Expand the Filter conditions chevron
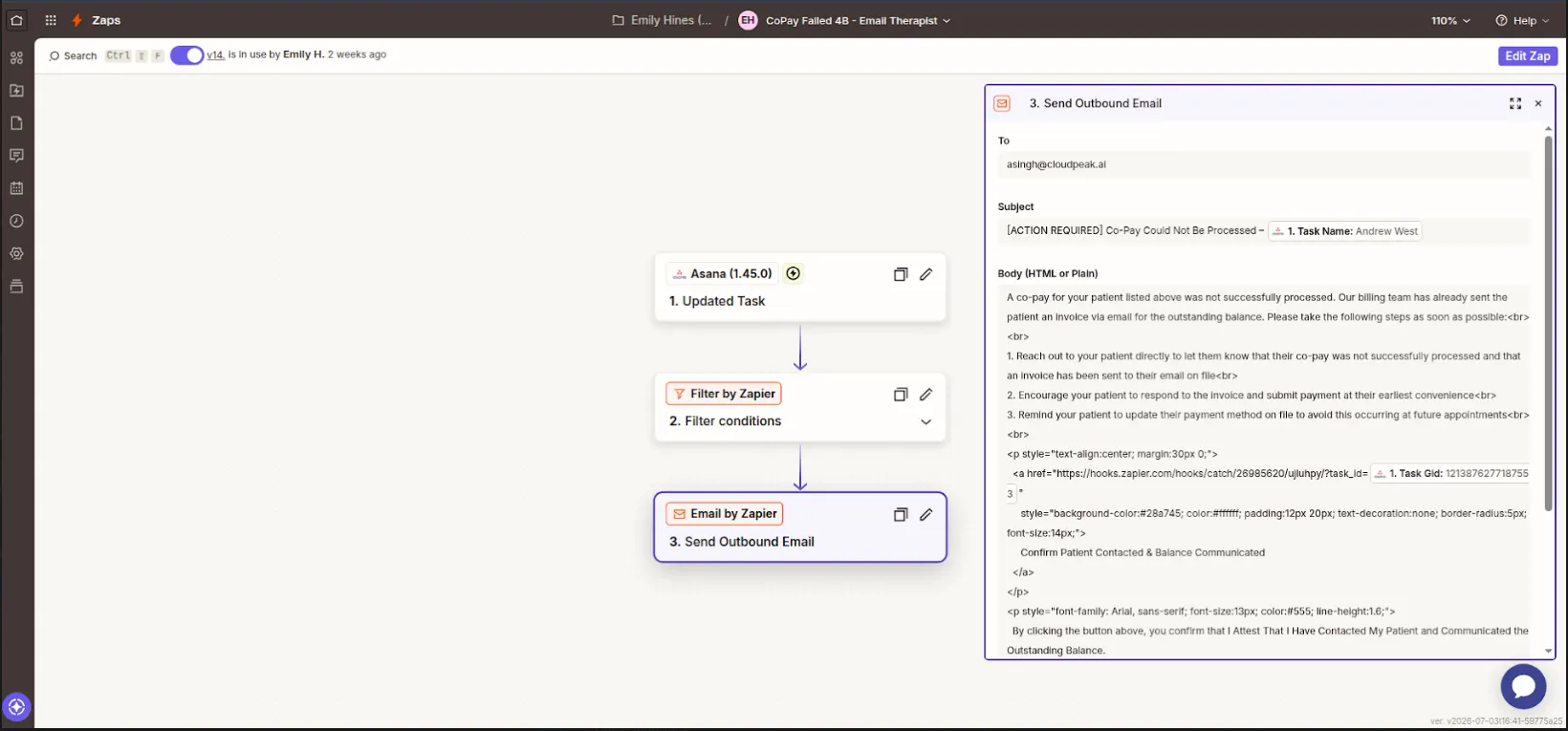 click(x=926, y=421)
